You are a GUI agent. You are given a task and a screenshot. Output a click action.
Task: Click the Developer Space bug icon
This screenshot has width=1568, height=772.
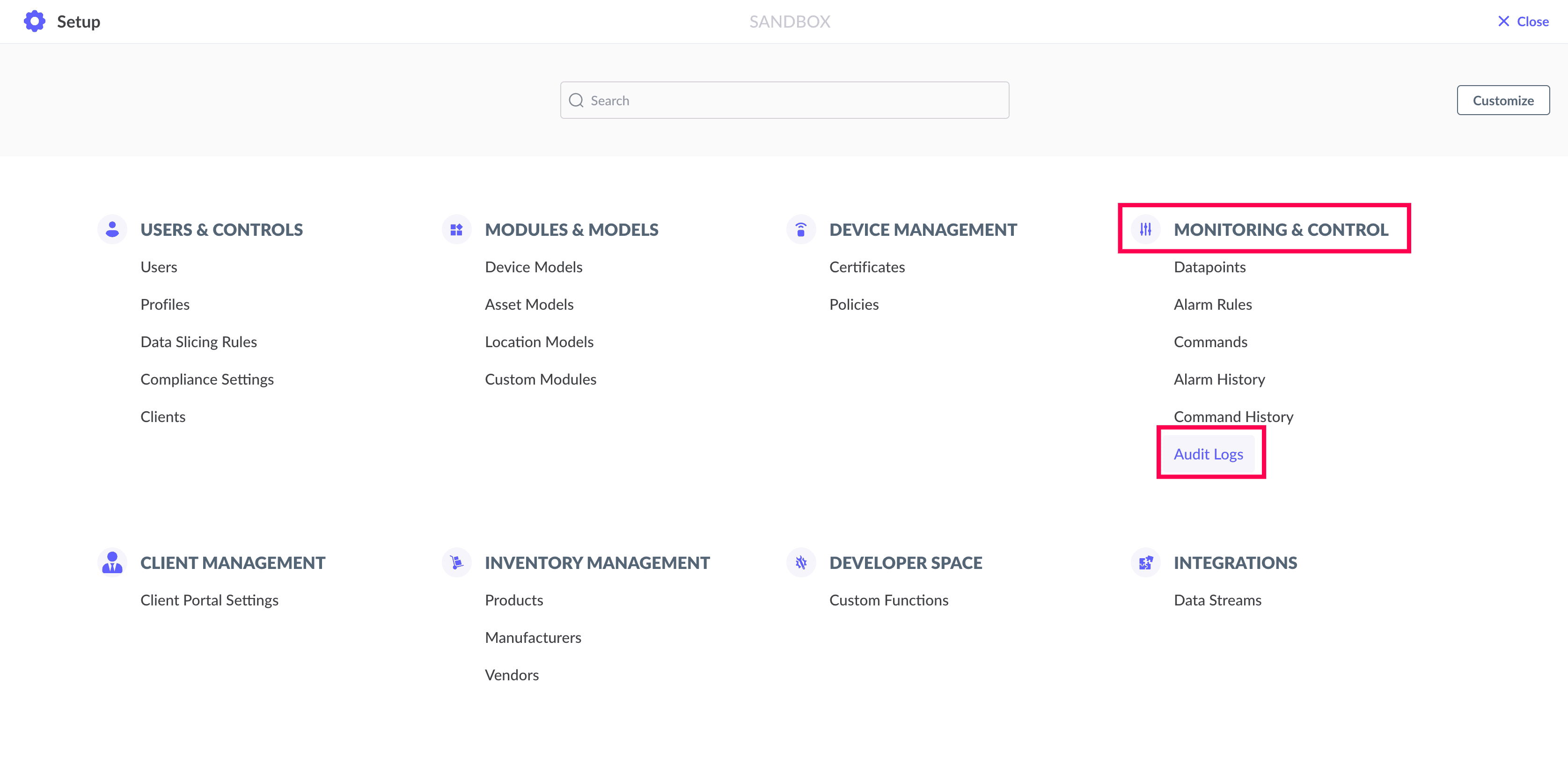coord(801,562)
